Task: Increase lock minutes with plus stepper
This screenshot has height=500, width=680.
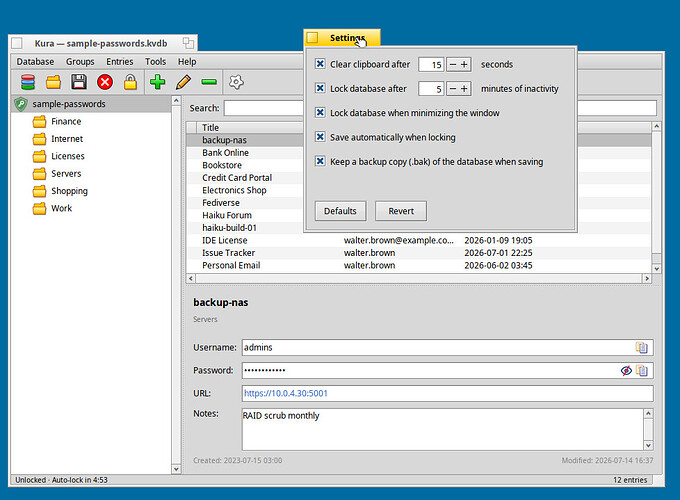Action: [464, 89]
